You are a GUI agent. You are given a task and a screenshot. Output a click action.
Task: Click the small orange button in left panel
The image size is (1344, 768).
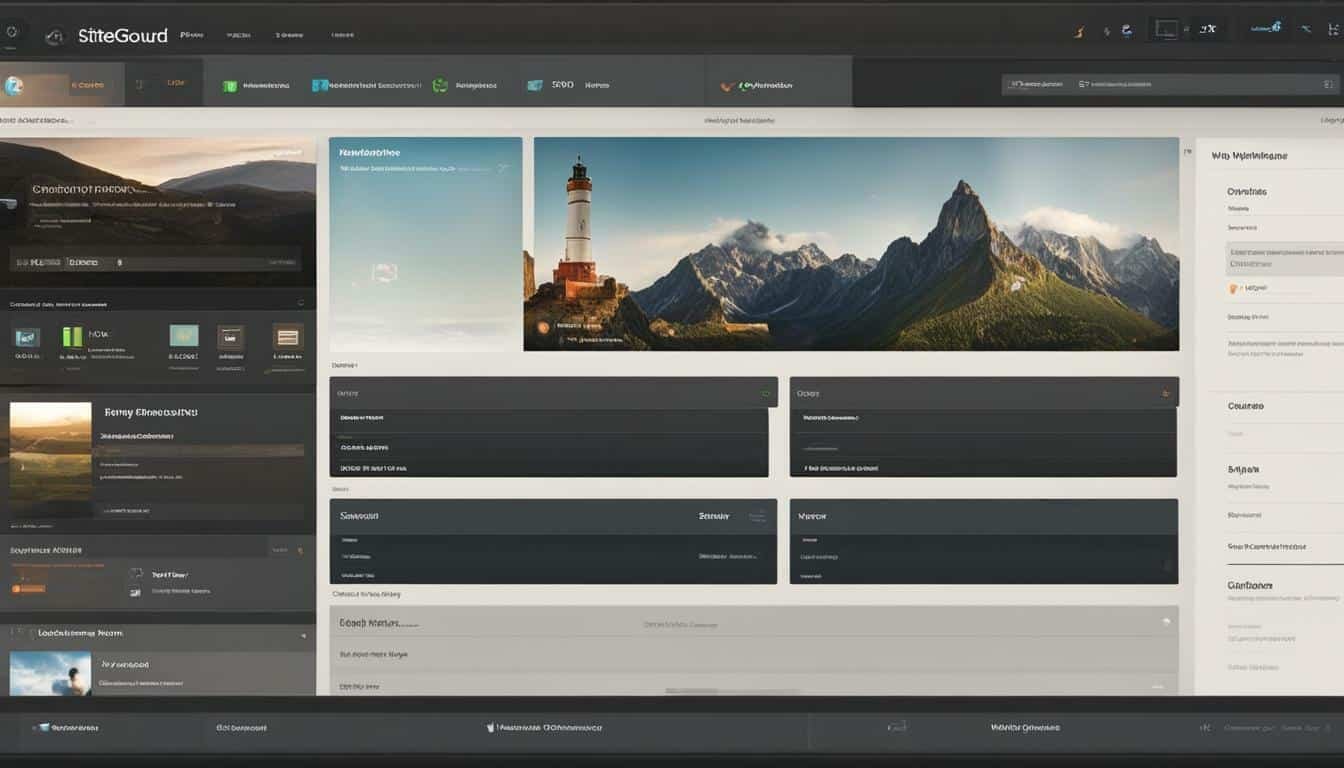click(28, 589)
